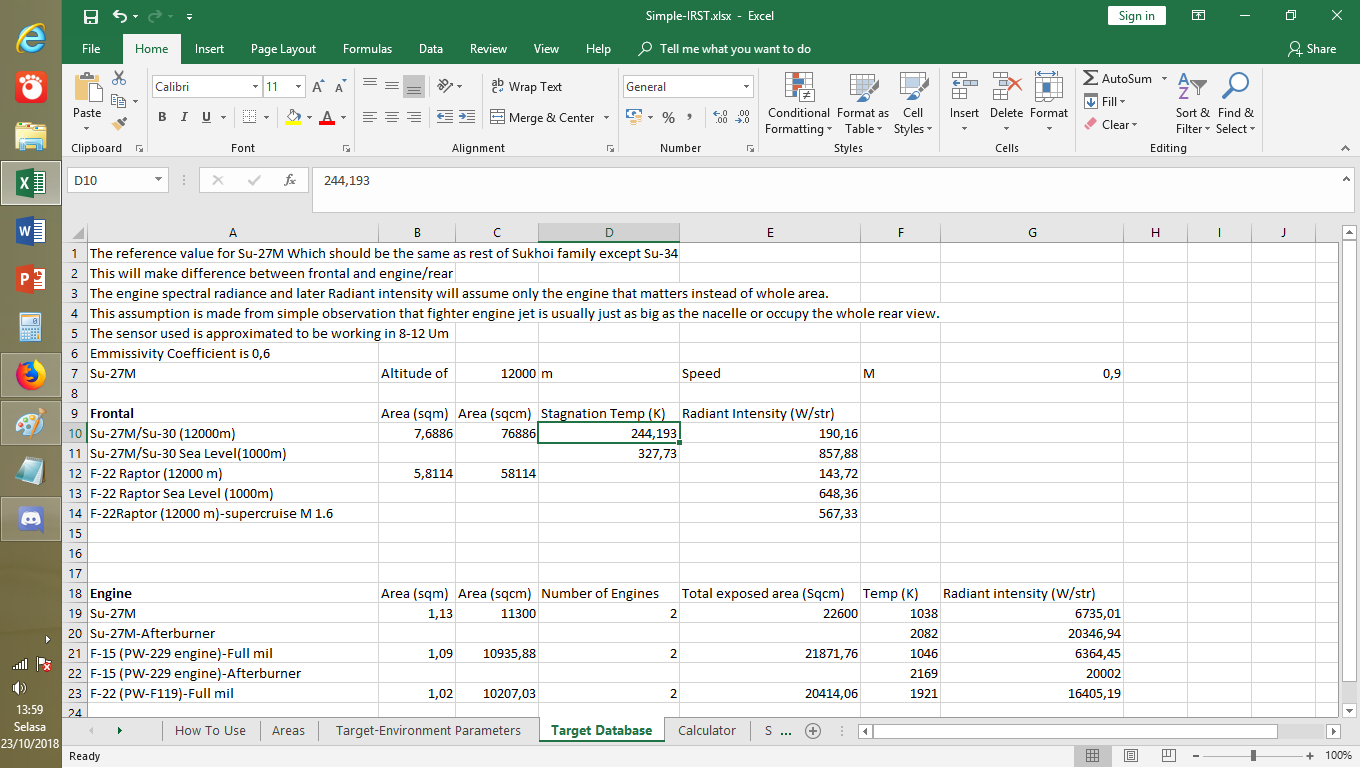This screenshot has width=1360, height=768.
Task: Open Find & Select menu
Action: 1235,103
